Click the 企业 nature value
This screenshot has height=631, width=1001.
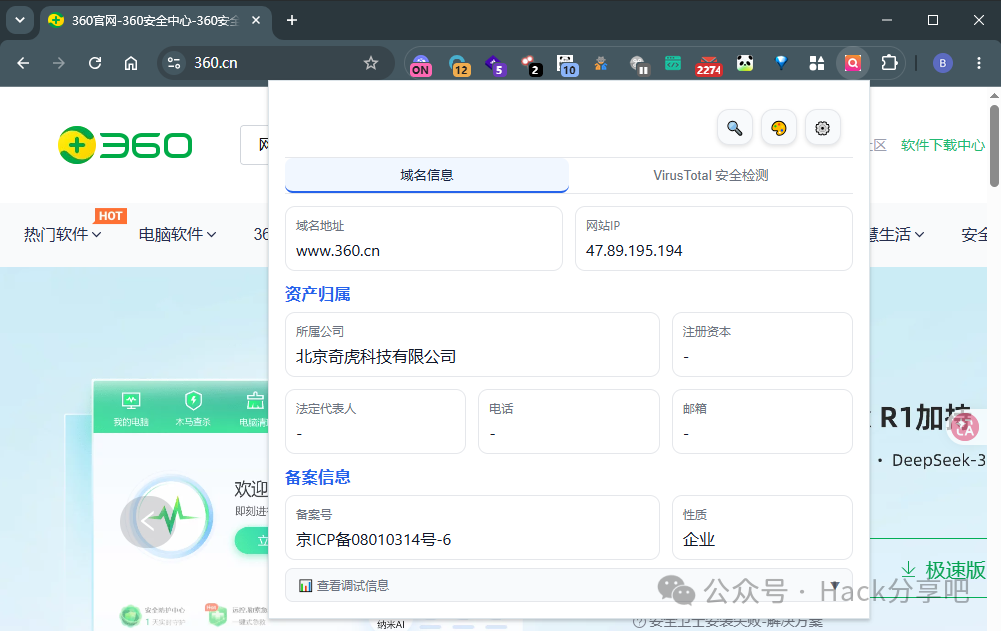[698, 540]
